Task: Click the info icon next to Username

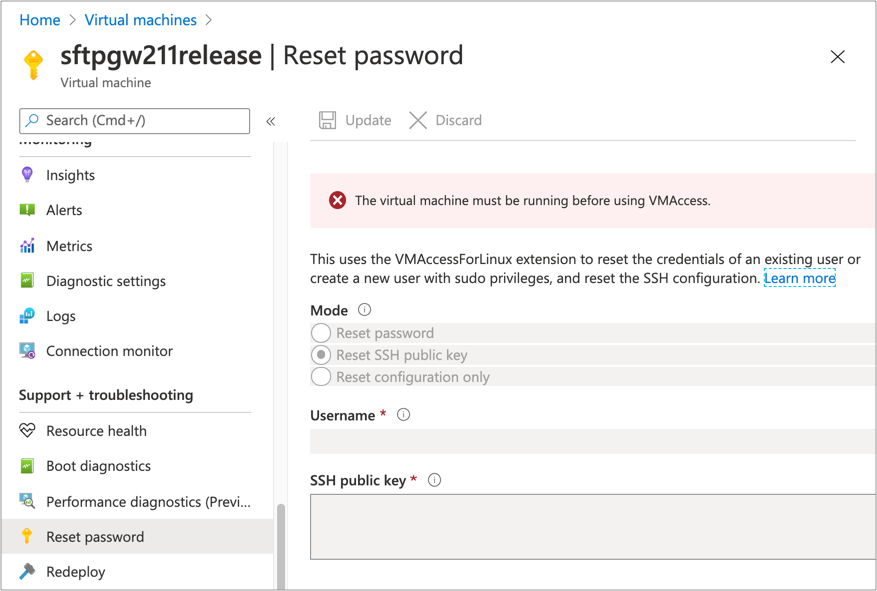Action: 403,414
